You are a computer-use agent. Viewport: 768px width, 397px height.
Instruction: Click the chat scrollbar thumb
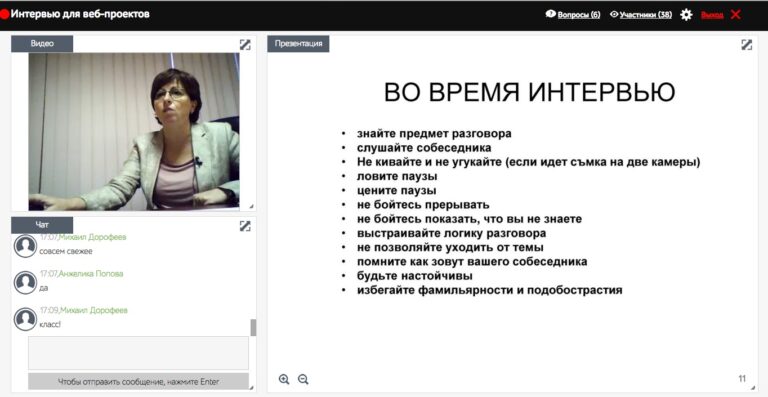[253, 327]
